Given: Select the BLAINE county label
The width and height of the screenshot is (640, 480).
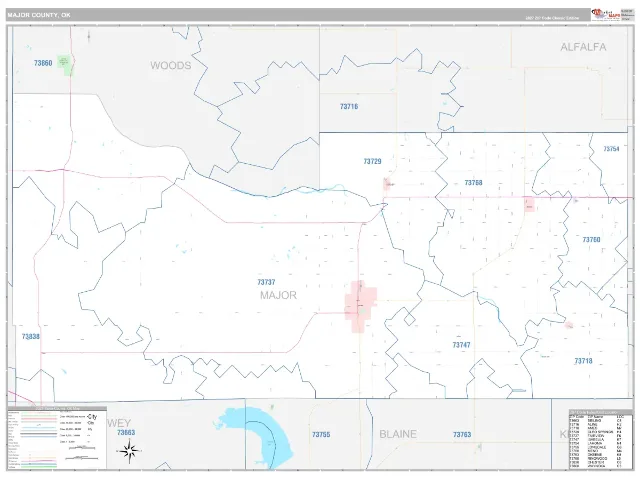Looking at the screenshot, I should click(x=398, y=434).
